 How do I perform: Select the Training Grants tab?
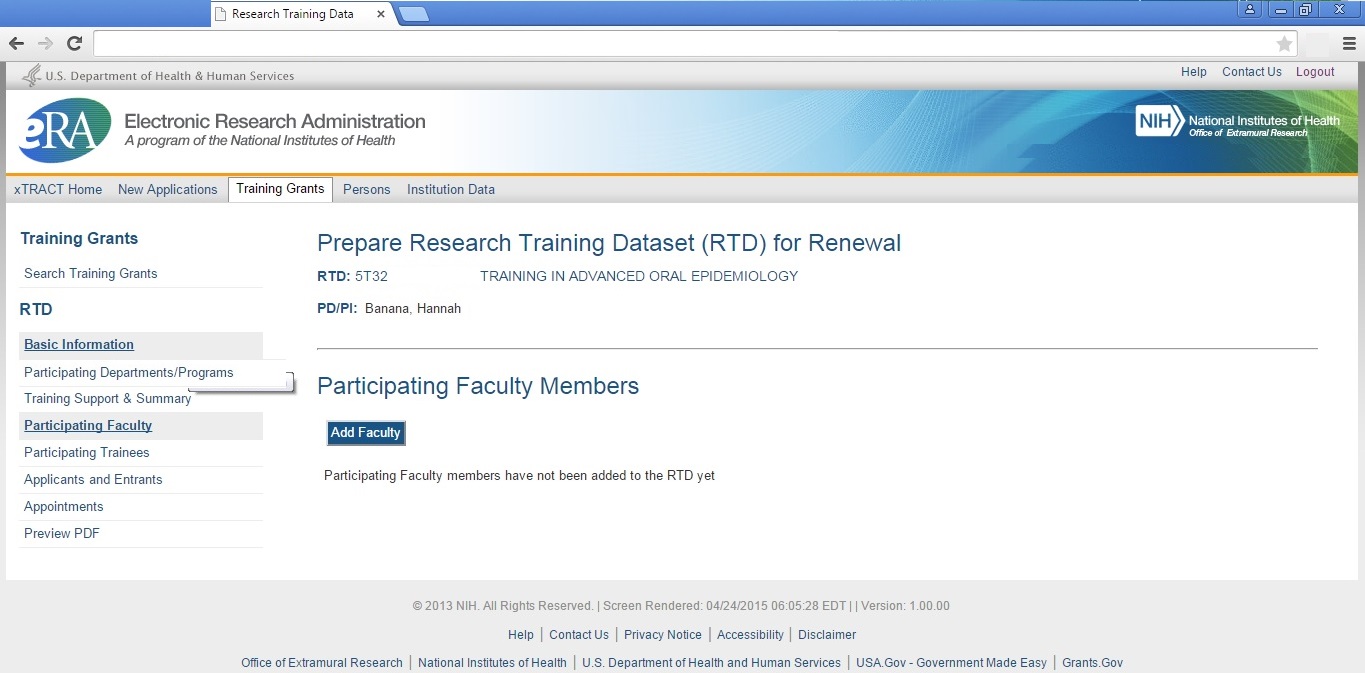tap(280, 189)
